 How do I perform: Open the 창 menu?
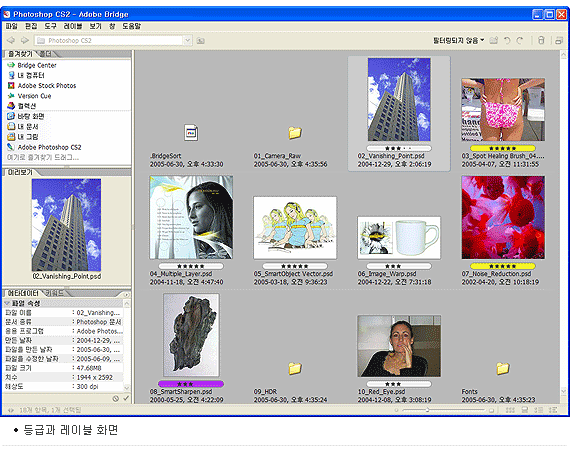pyautogui.click(x=112, y=26)
